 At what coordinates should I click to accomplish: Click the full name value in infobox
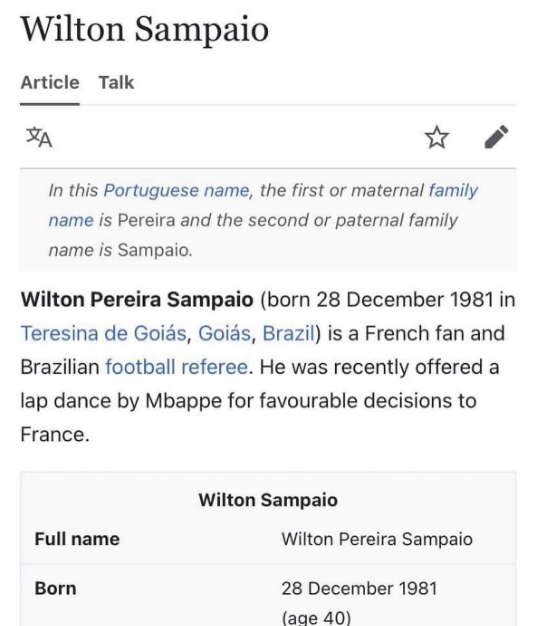[x=377, y=539]
